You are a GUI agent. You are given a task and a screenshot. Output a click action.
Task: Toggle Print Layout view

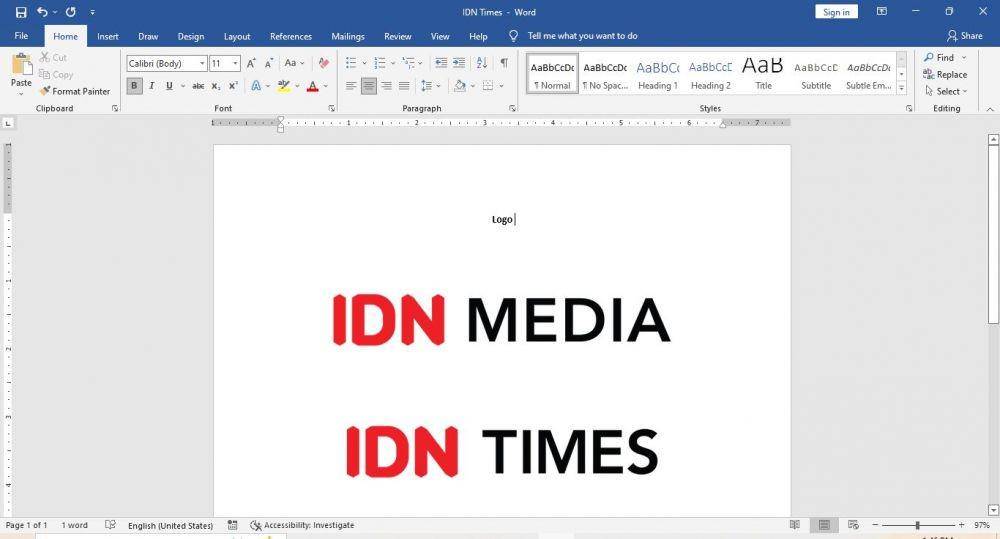824,525
